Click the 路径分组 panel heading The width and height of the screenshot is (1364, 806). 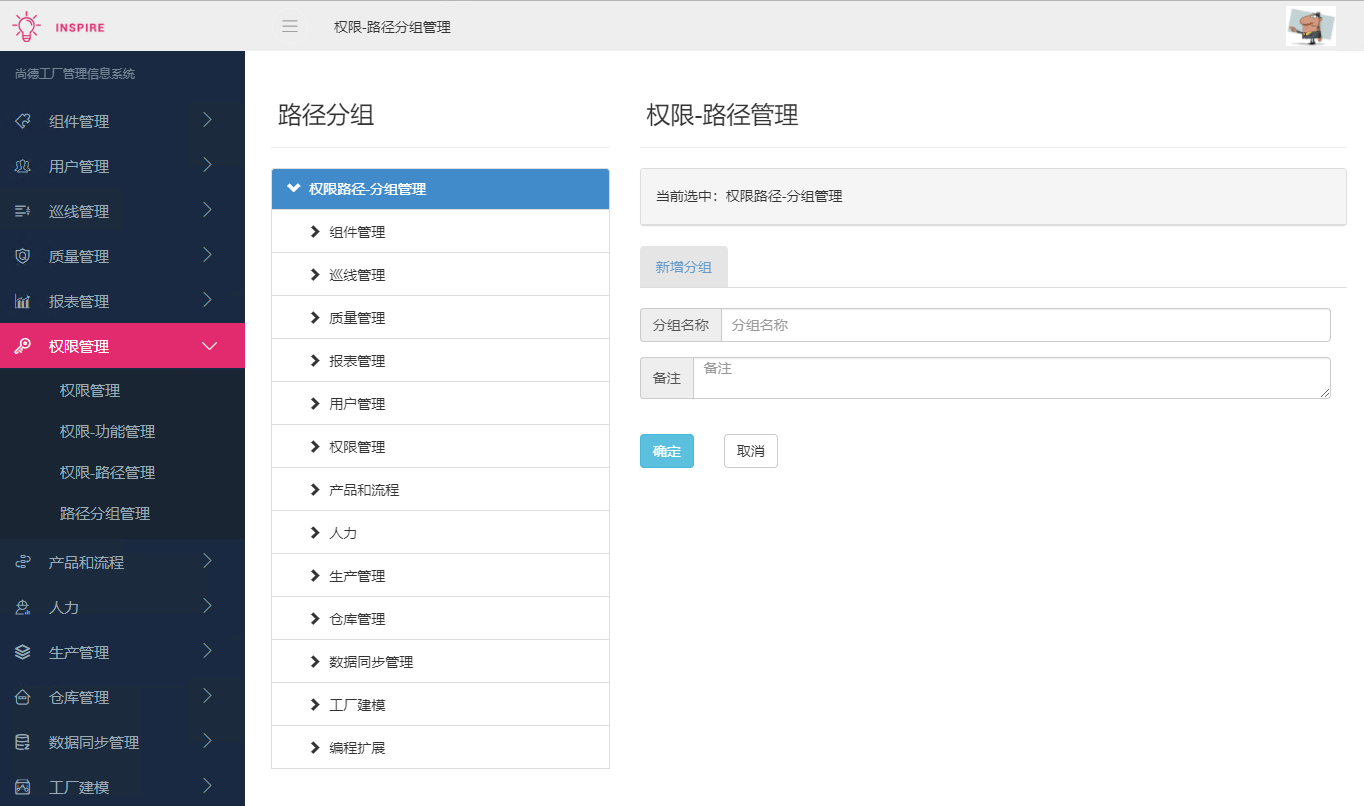click(326, 115)
